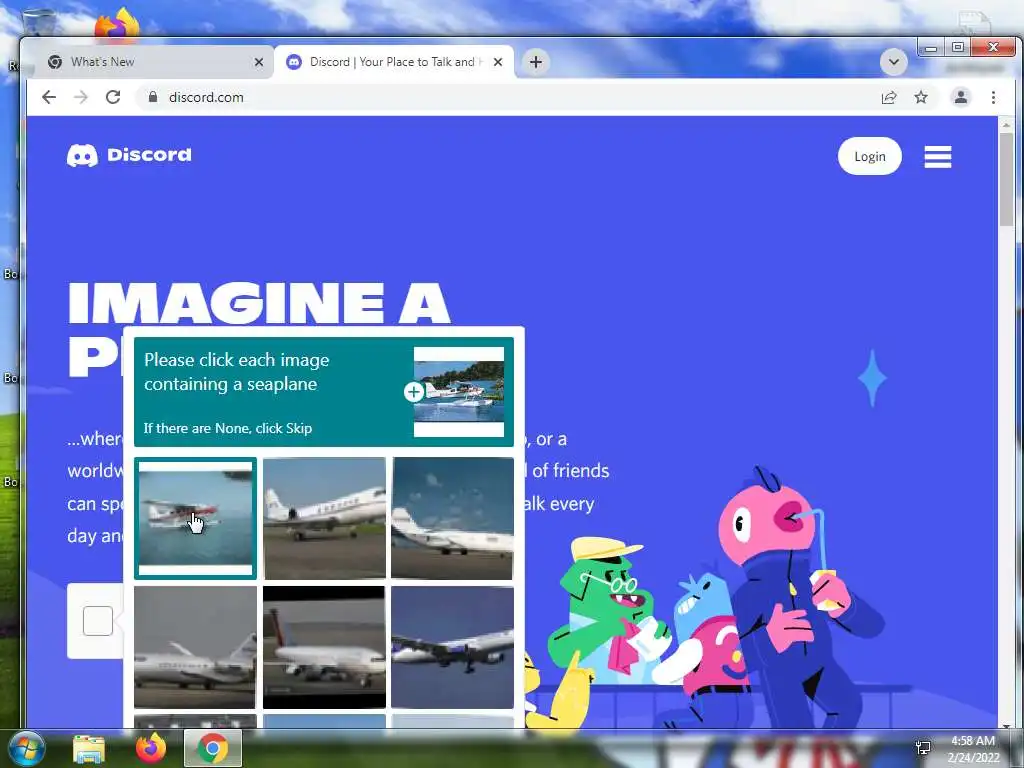Maximize the Chrome window
Image resolution: width=1024 pixels, height=768 pixels.
click(x=957, y=47)
